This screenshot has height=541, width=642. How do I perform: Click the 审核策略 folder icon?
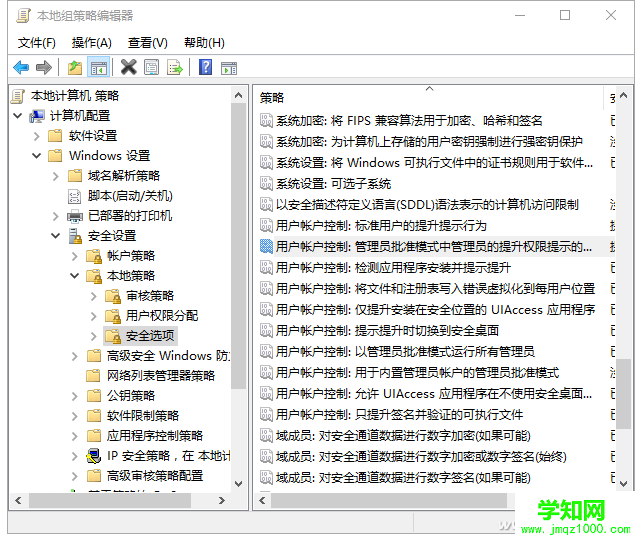coord(113,296)
